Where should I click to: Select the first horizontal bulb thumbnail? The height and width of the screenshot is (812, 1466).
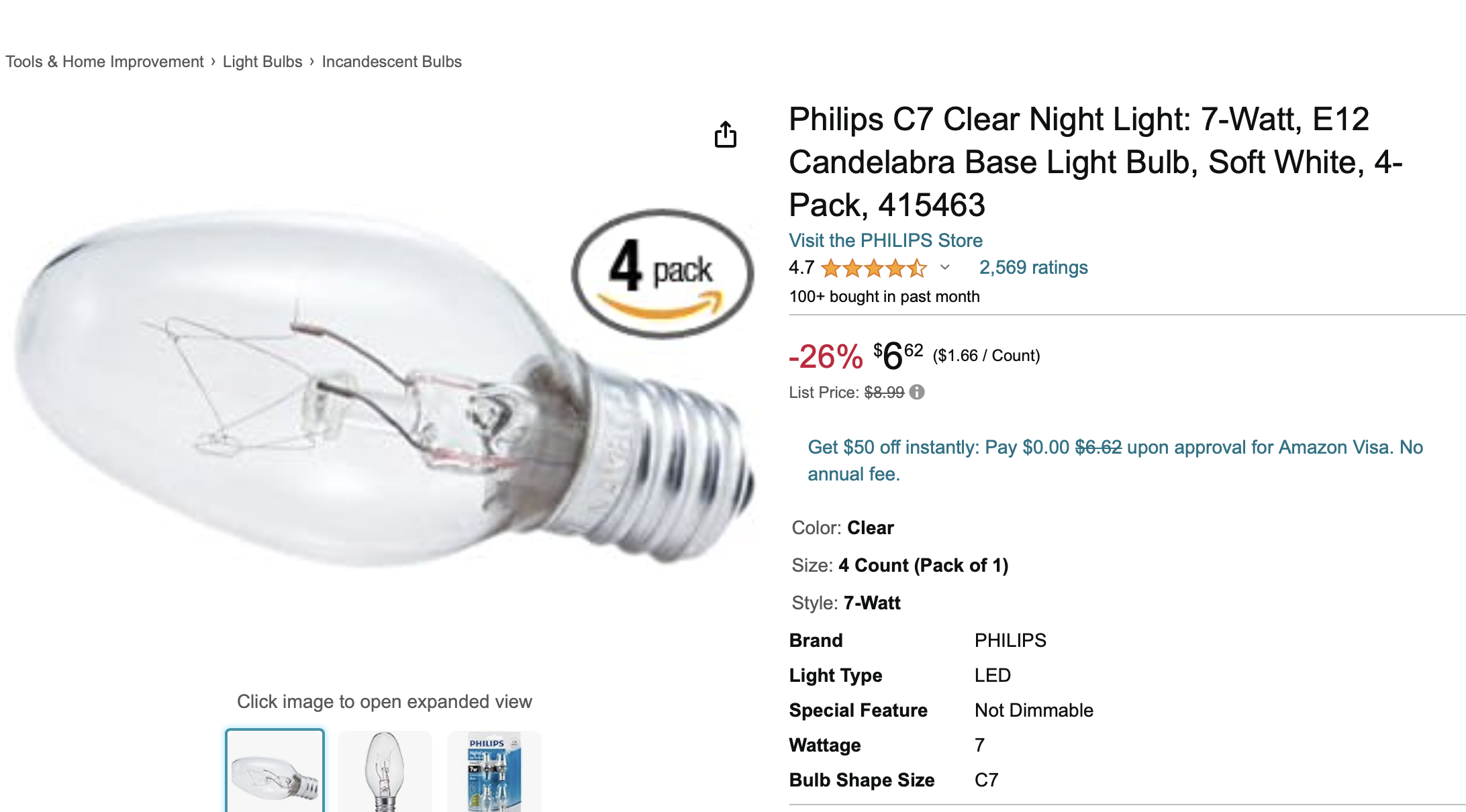pyautogui.click(x=275, y=772)
